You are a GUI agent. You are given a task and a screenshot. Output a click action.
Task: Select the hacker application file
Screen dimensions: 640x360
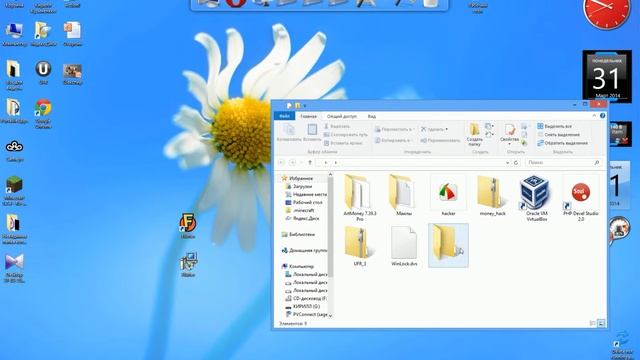pos(448,196)
